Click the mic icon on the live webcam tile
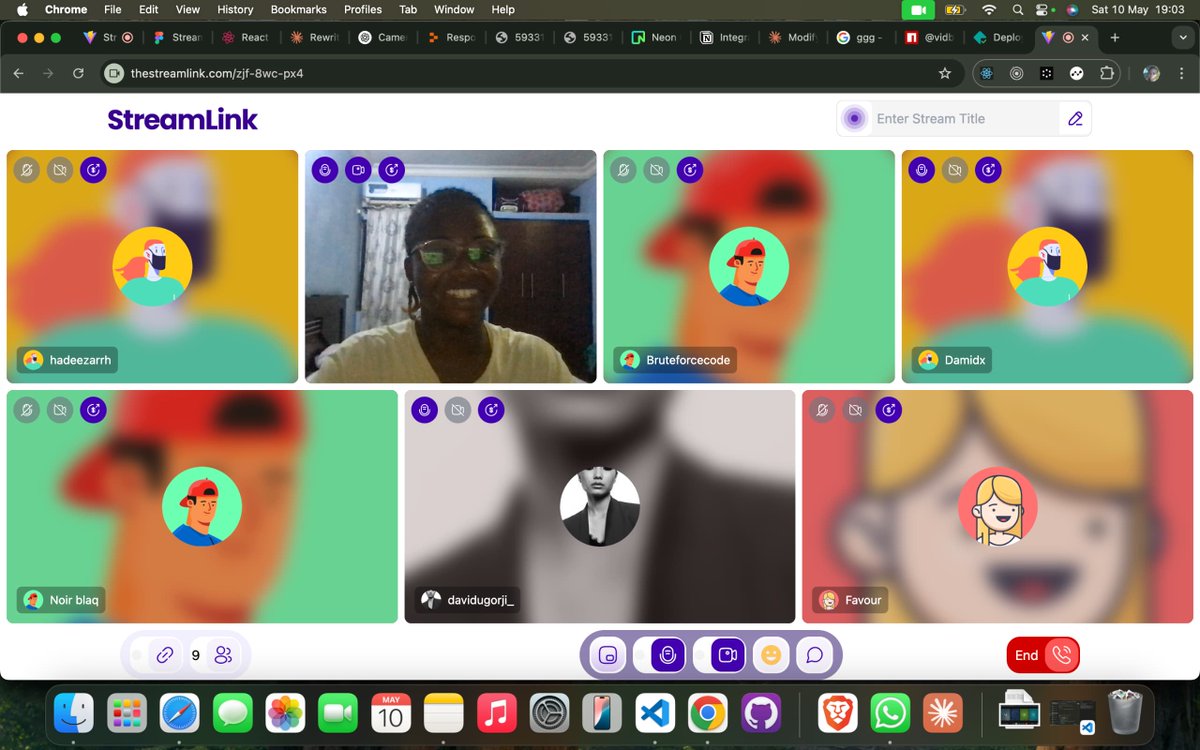 pos(325,170)
